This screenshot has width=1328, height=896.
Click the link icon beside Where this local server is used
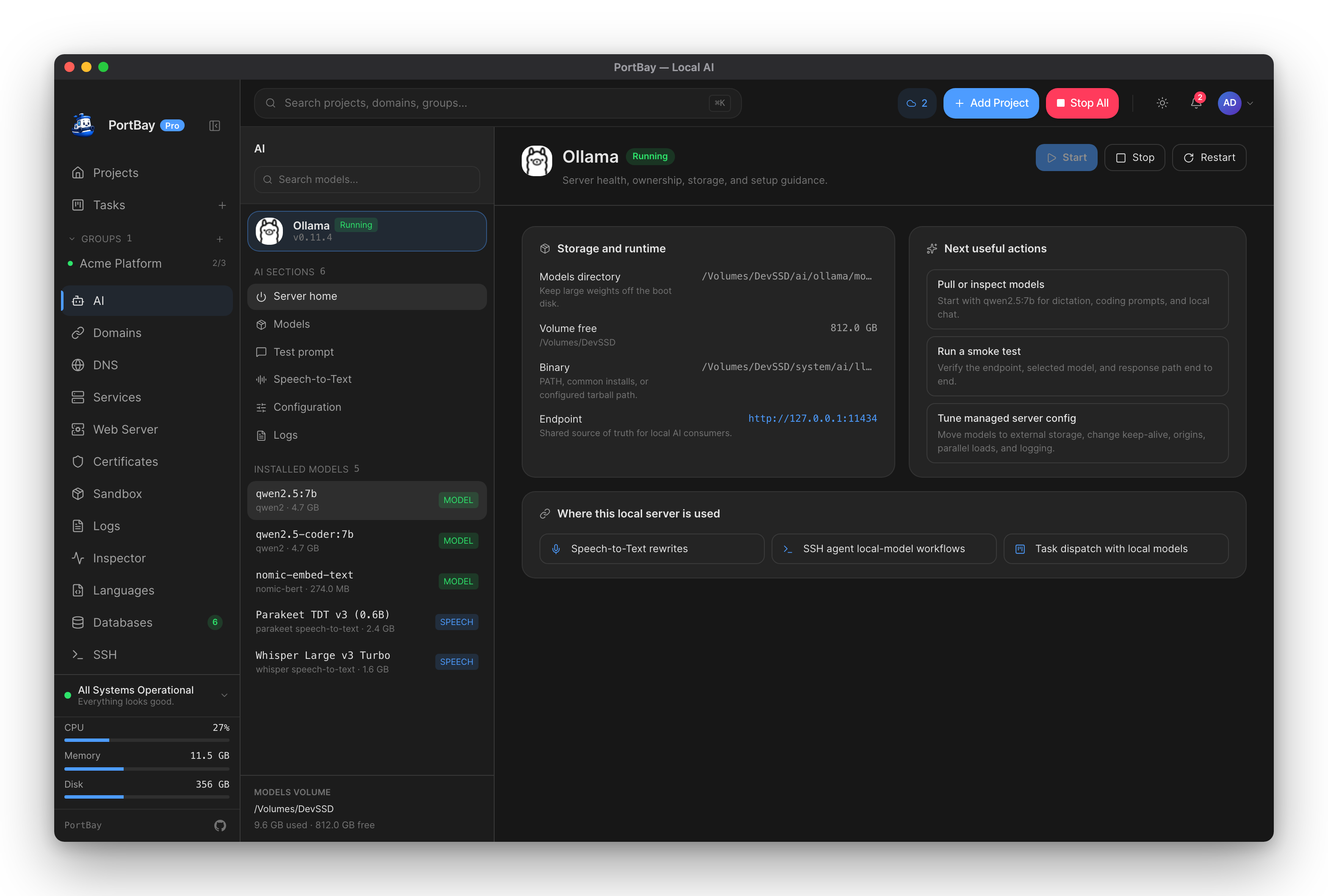click(545, 514)
